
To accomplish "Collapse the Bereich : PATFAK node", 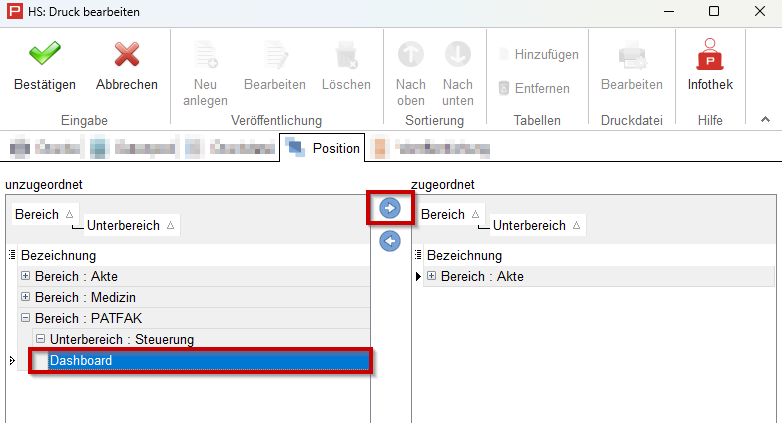I will click(25, 318).
